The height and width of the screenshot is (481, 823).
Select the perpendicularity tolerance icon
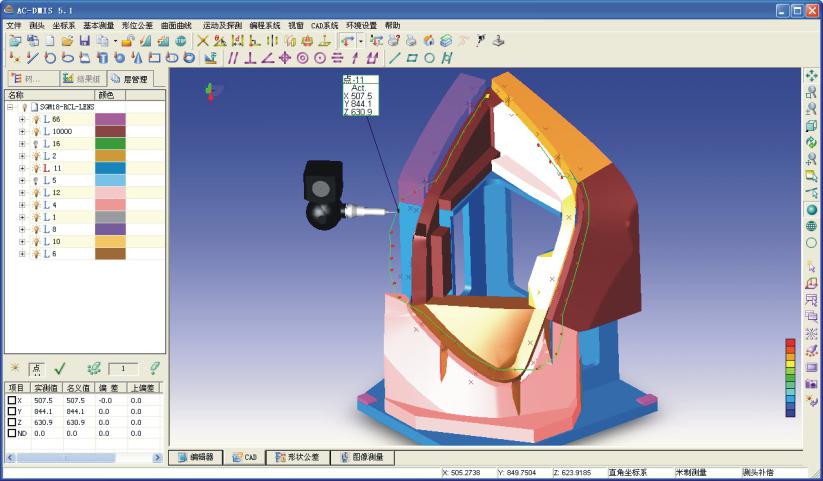(251, 58)
